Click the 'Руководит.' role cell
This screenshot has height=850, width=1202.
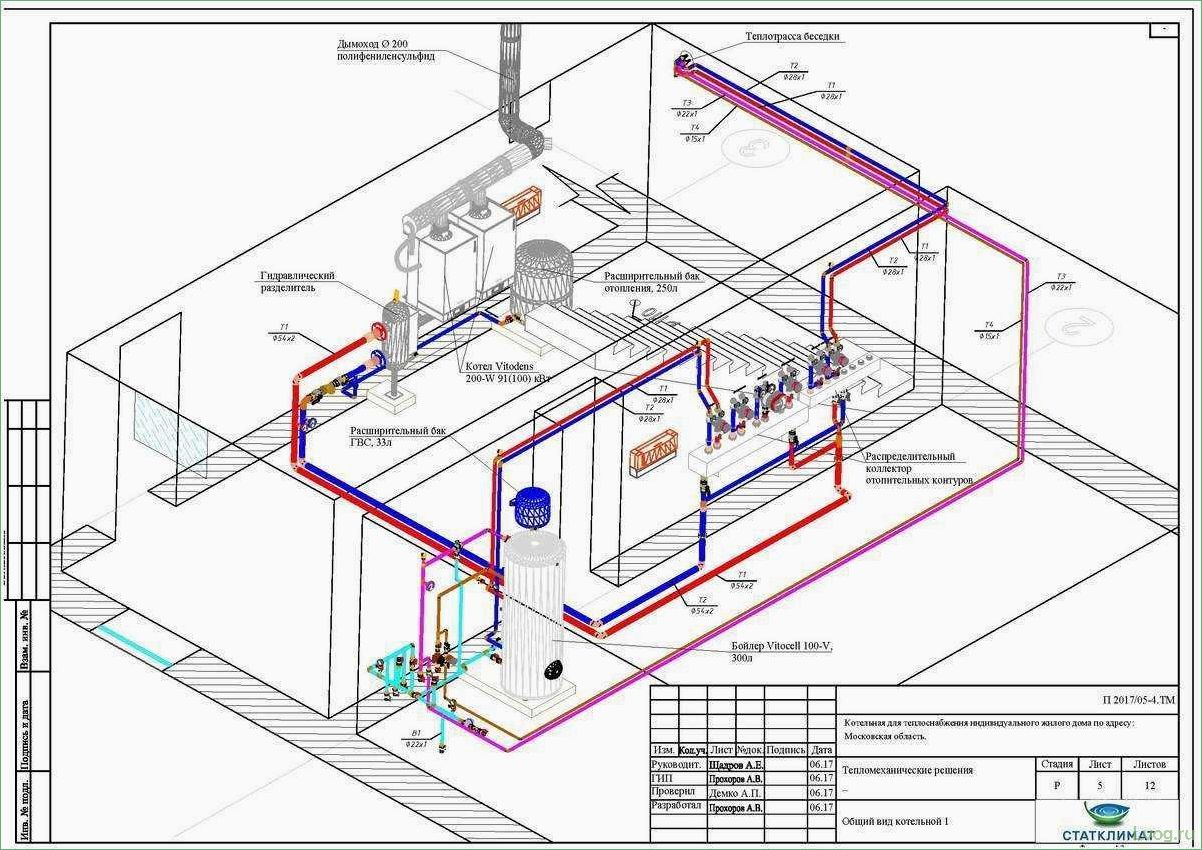(679, 764)
